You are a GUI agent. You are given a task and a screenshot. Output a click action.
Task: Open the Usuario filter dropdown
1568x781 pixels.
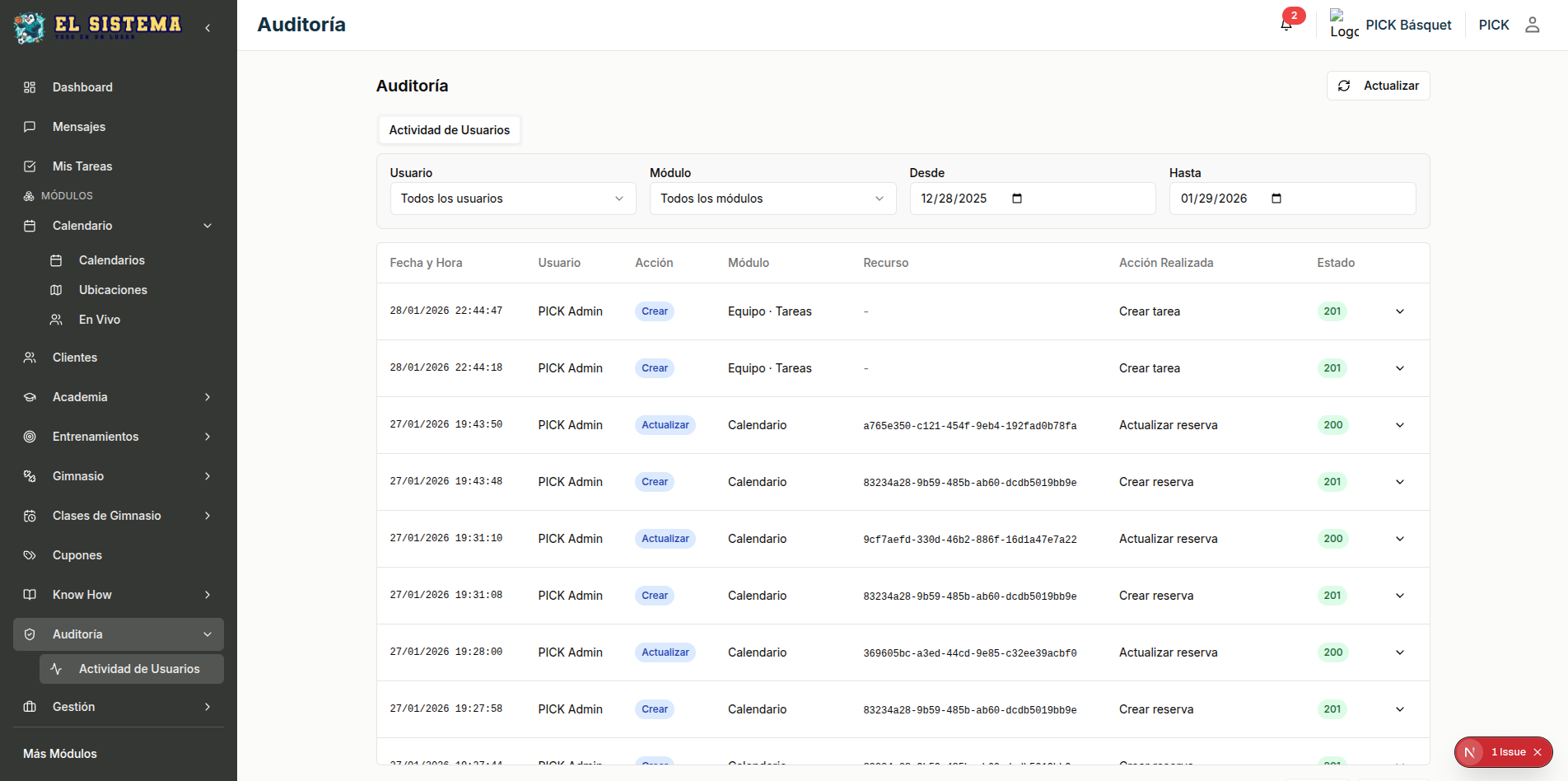(x=512, y=199)
